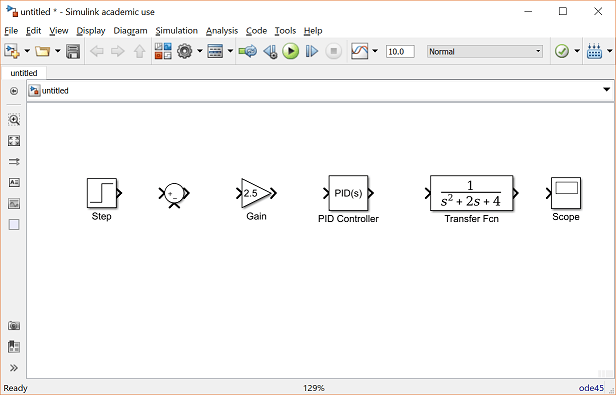Open the Tools menu
616x395 pixels.
pyautogui.click(x=285, y=31)
